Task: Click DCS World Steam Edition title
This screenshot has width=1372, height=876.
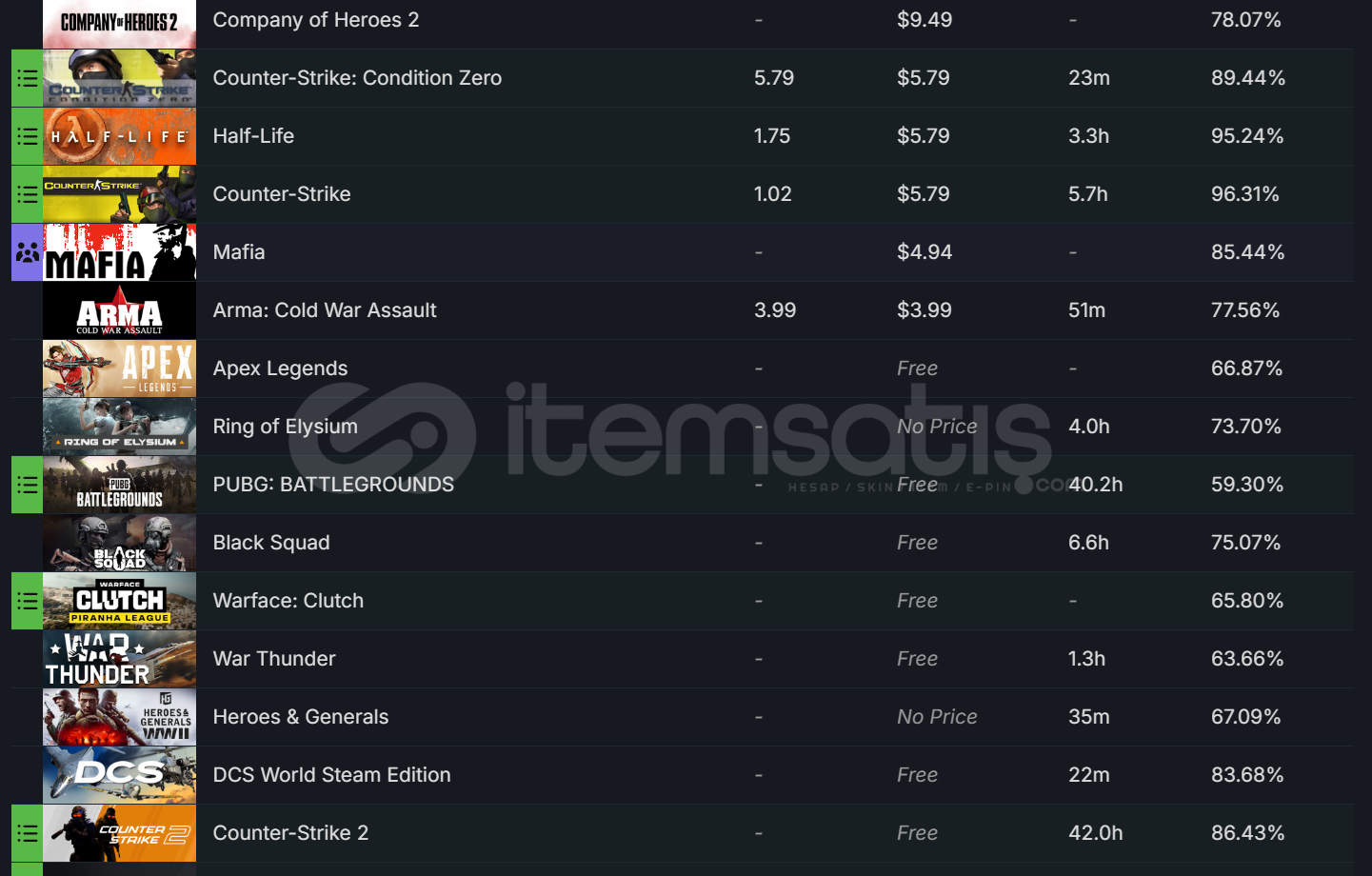Action: coord(331,775)
